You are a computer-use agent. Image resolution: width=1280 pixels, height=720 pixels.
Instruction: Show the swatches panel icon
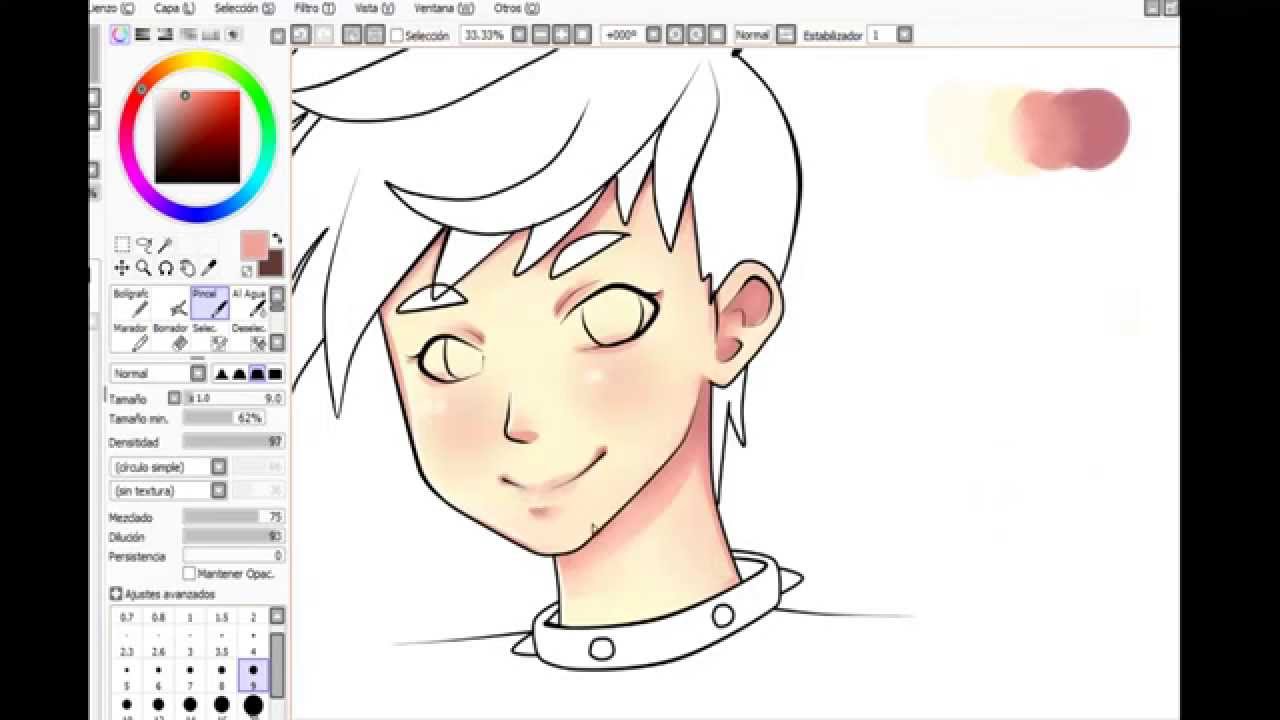(x=211, y=35)
